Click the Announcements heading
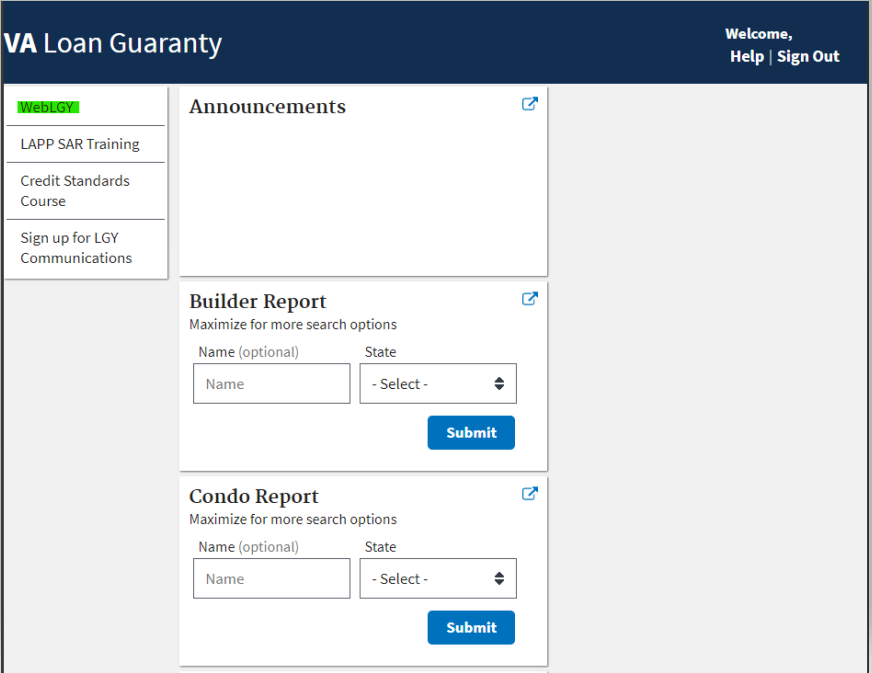 [267, 107]
